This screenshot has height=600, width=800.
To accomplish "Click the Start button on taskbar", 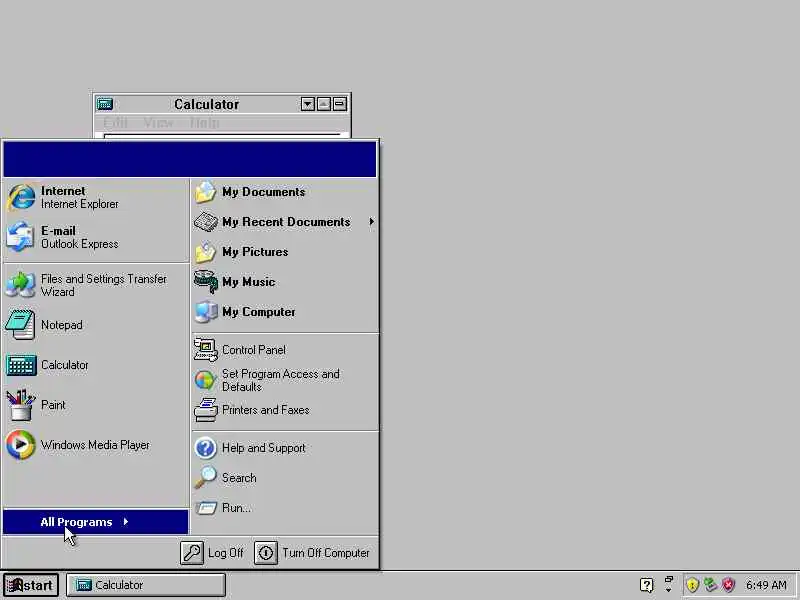I will point(31,585).
